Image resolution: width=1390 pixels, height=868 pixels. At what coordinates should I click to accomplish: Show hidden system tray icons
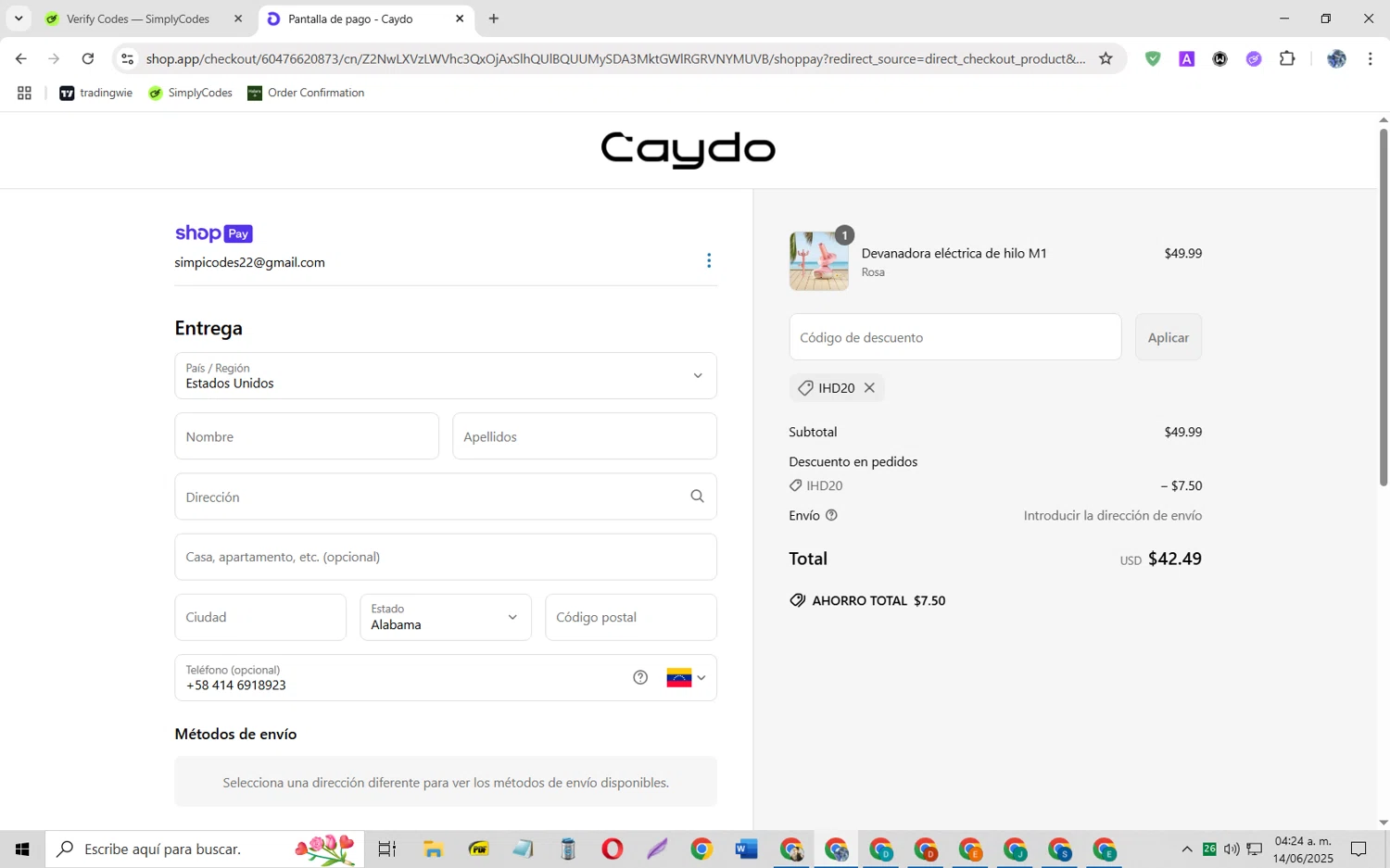coord(1186,849)
